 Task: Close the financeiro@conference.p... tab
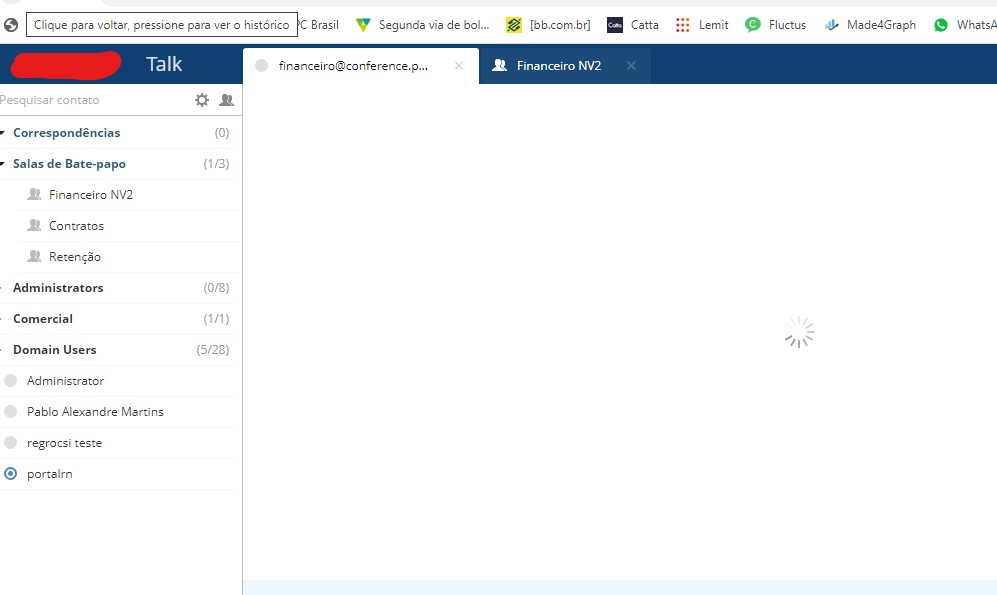(459, 65)
